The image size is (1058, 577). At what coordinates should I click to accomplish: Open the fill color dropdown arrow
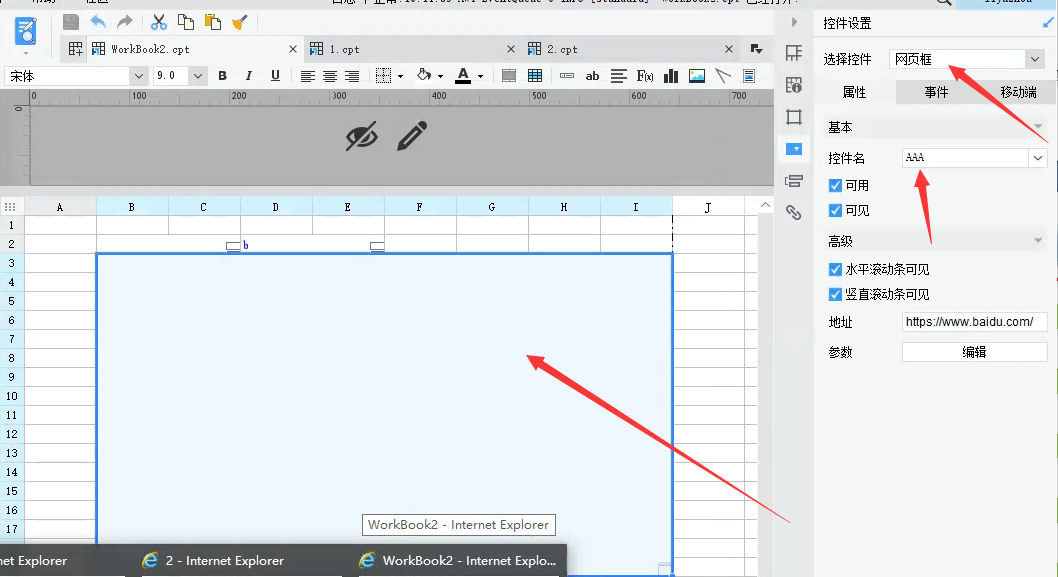[440, 77]
